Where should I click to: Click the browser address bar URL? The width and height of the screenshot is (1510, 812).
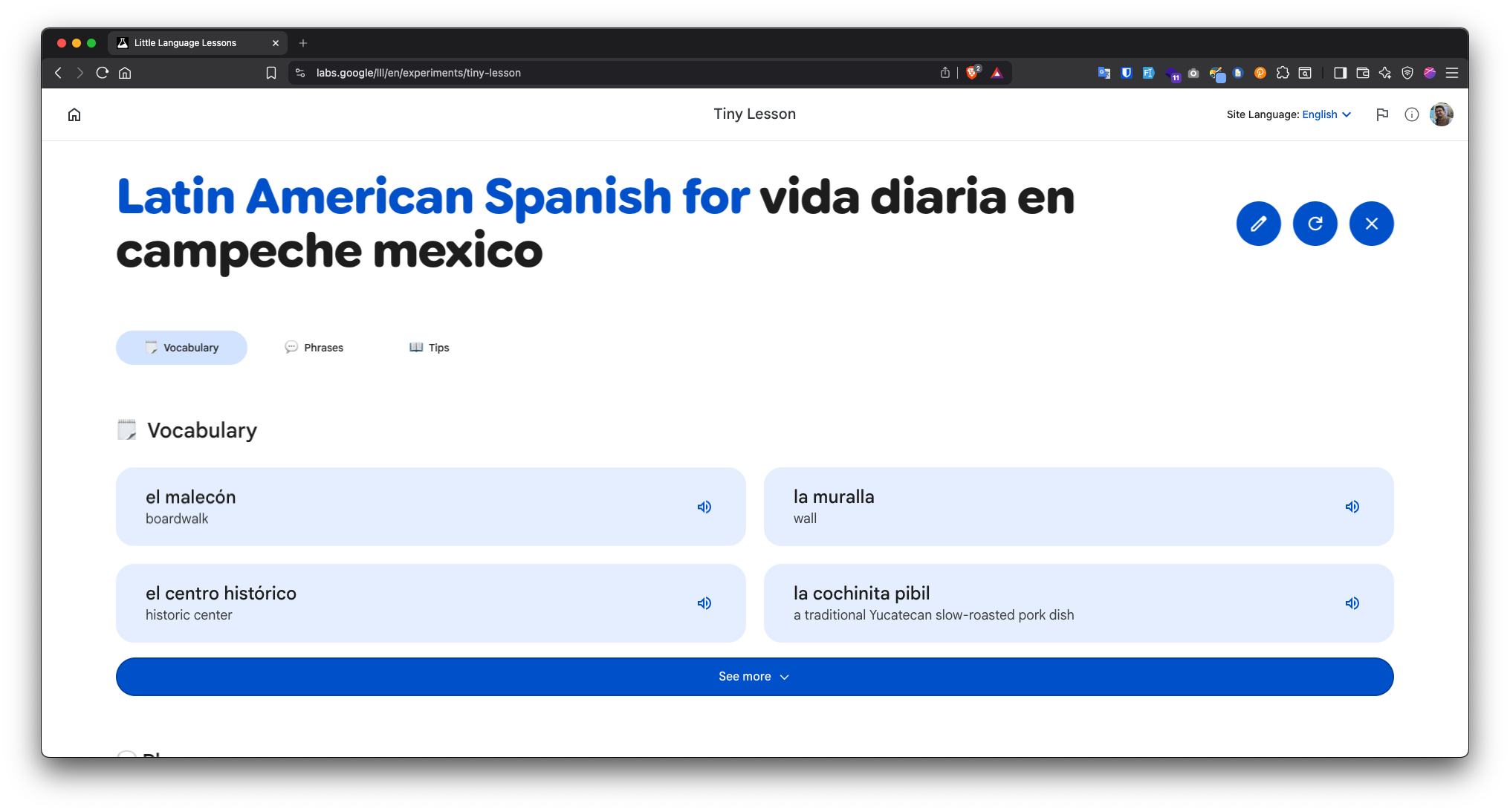click(418, 73)
